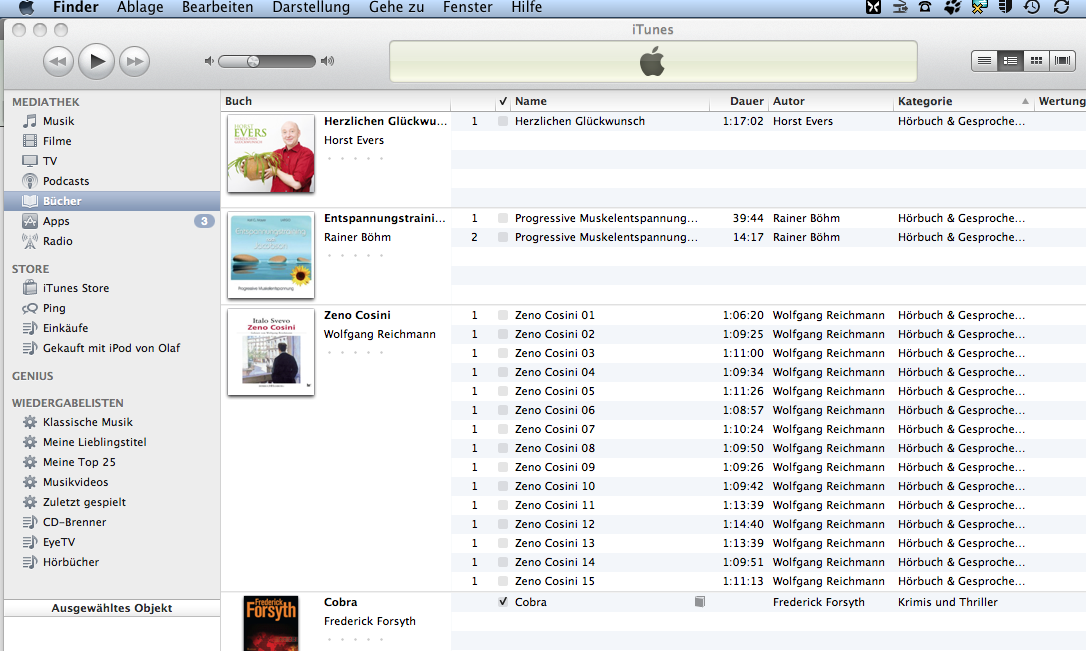The image size is (1086, 651).
Task: Click the telephone menu bar icon
Action: point(925,8)
